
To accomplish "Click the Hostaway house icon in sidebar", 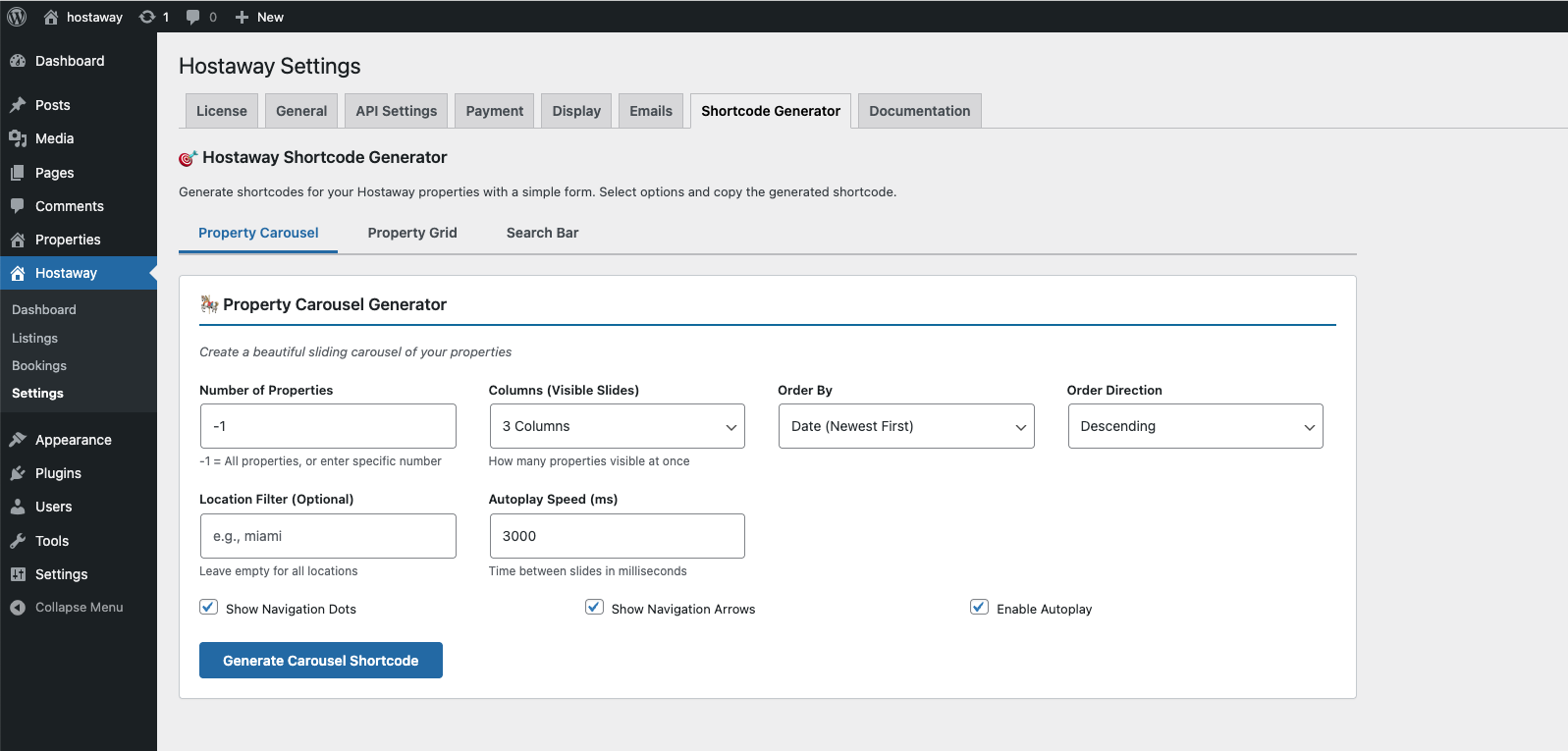I will [18, 273].
